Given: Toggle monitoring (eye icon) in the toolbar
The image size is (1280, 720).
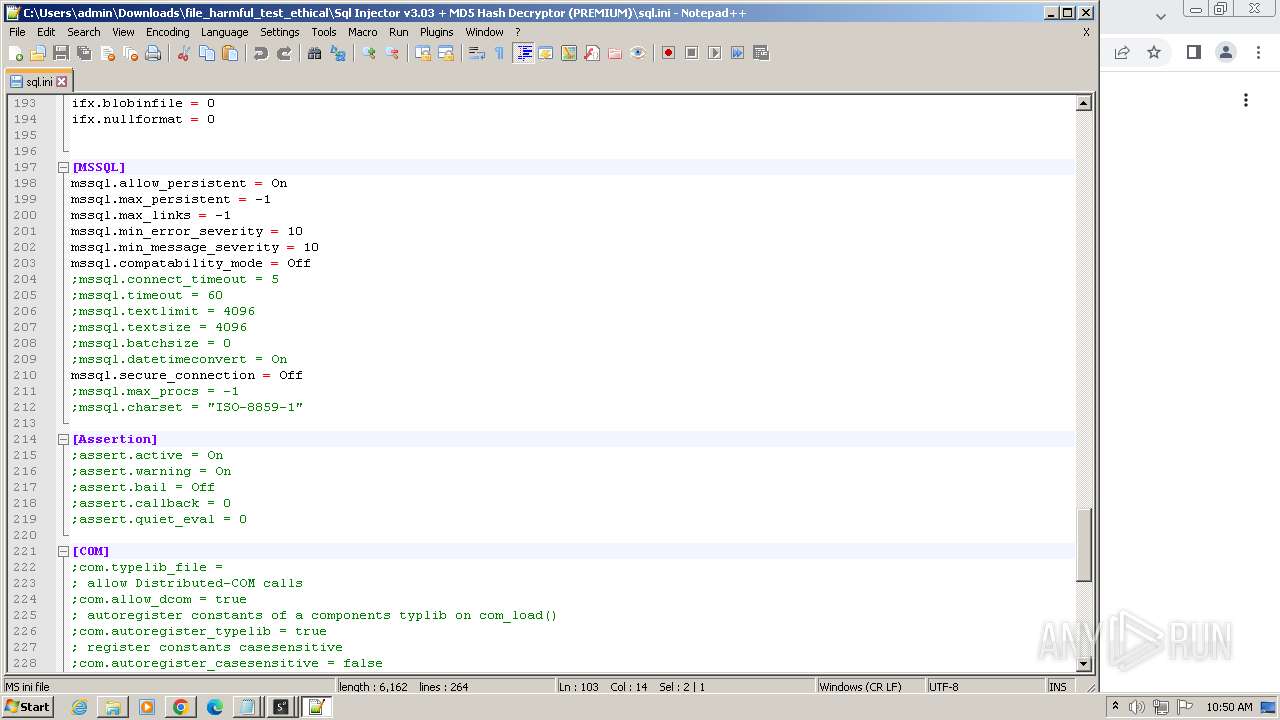Looking at the screenshot, I should (x=638, y=53).
